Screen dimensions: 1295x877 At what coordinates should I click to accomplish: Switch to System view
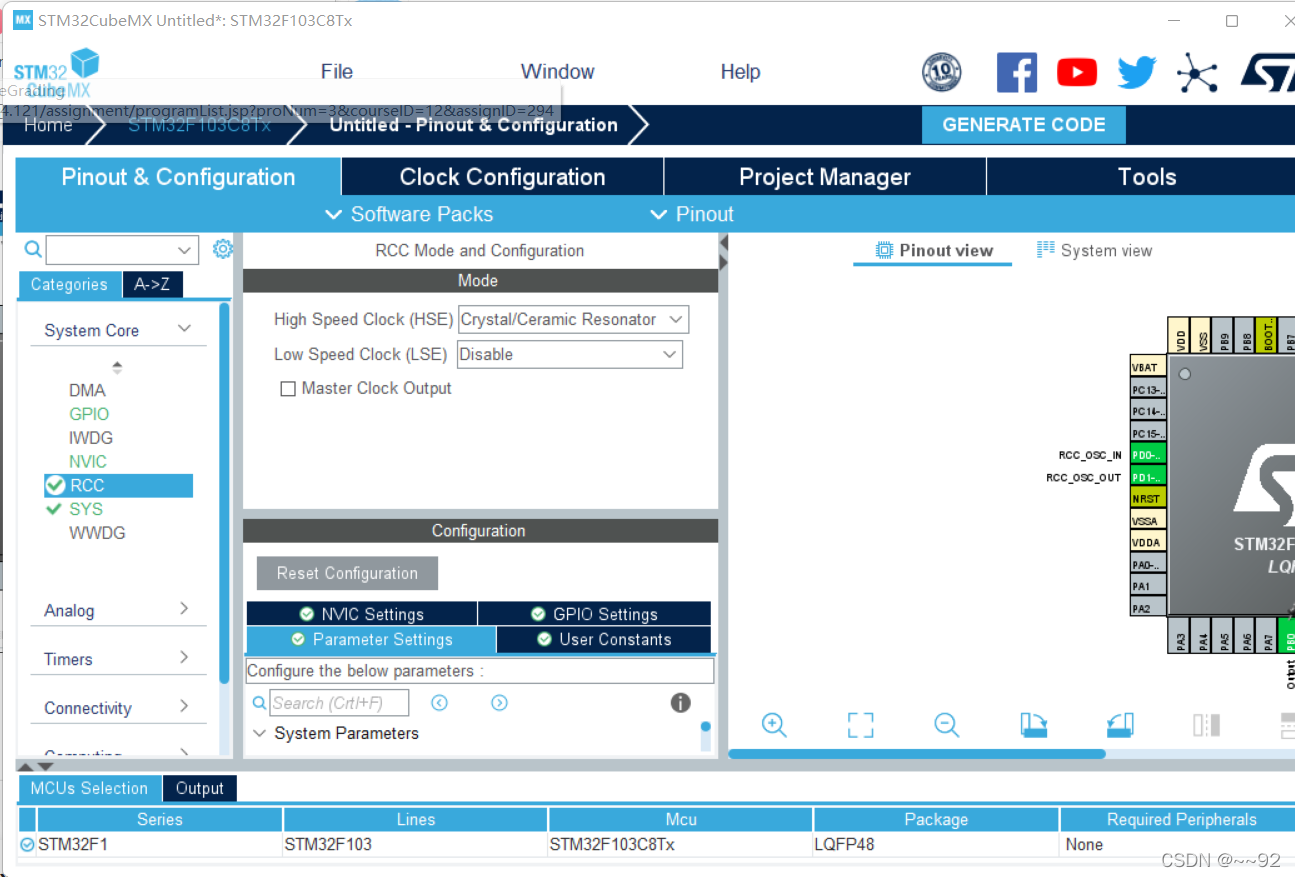[x=1095, y=250]
